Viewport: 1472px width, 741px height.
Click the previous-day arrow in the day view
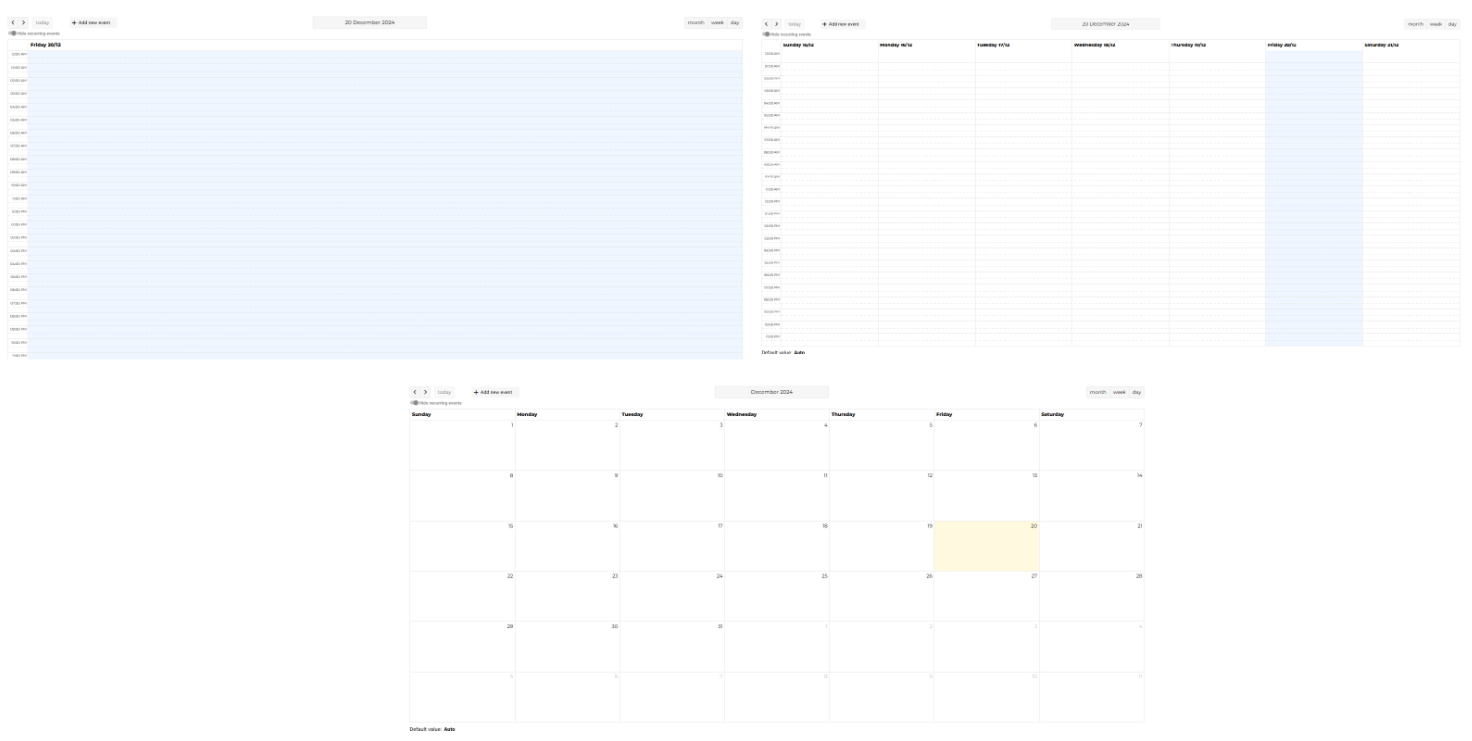pos(14,22)
